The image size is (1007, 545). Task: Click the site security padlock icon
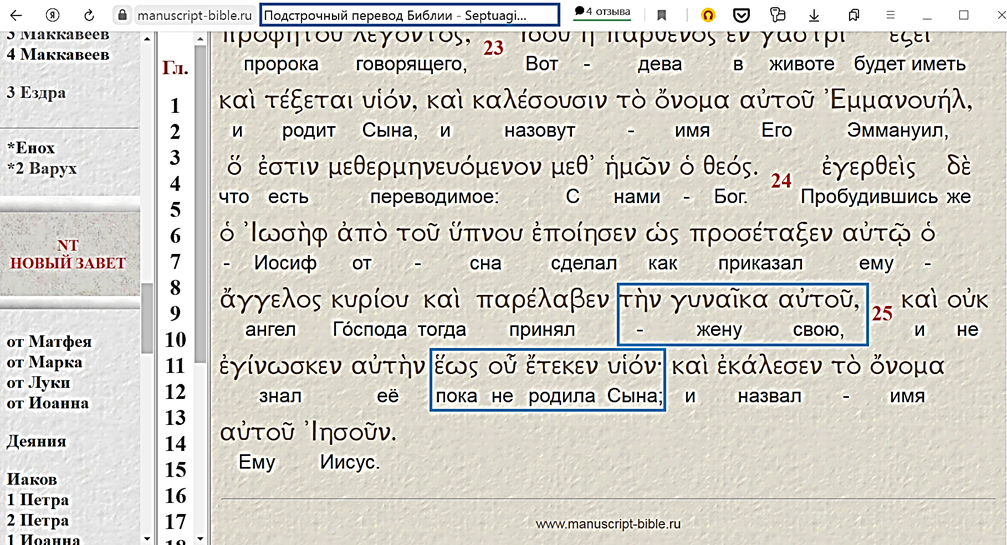[122, 15]
